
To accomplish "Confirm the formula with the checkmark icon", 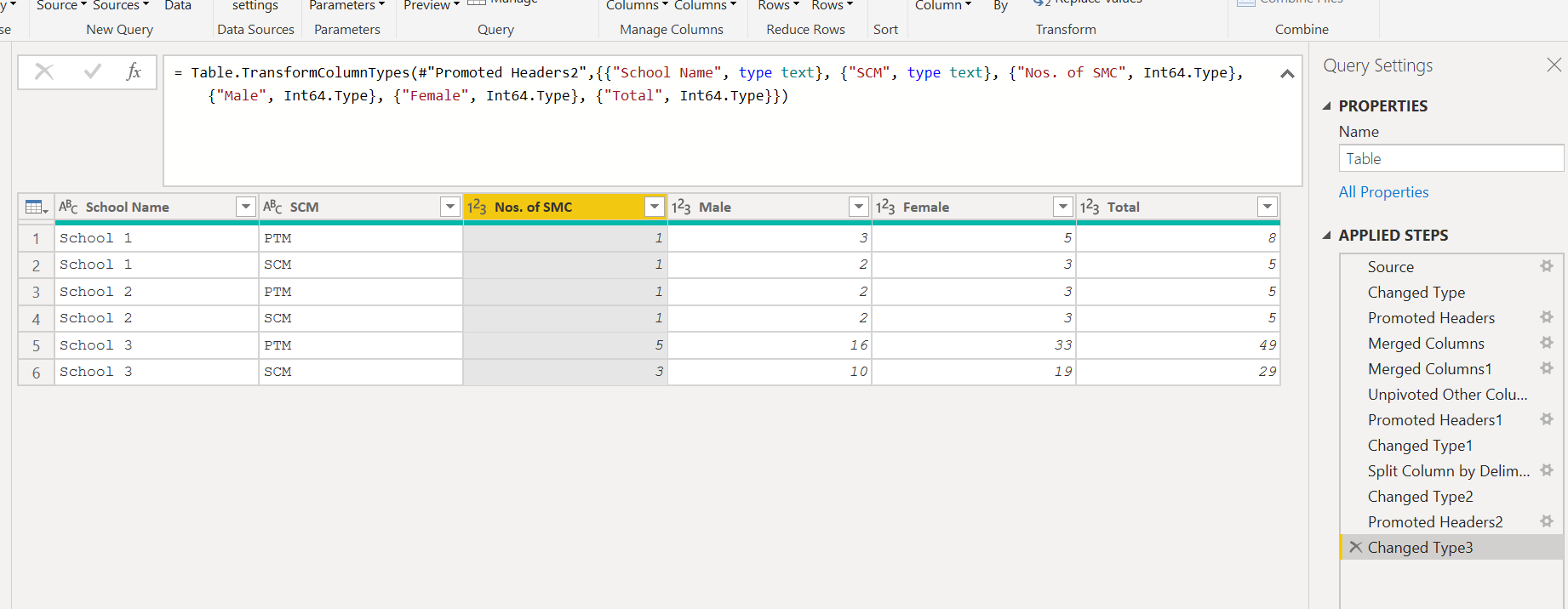I will [93, 72].
